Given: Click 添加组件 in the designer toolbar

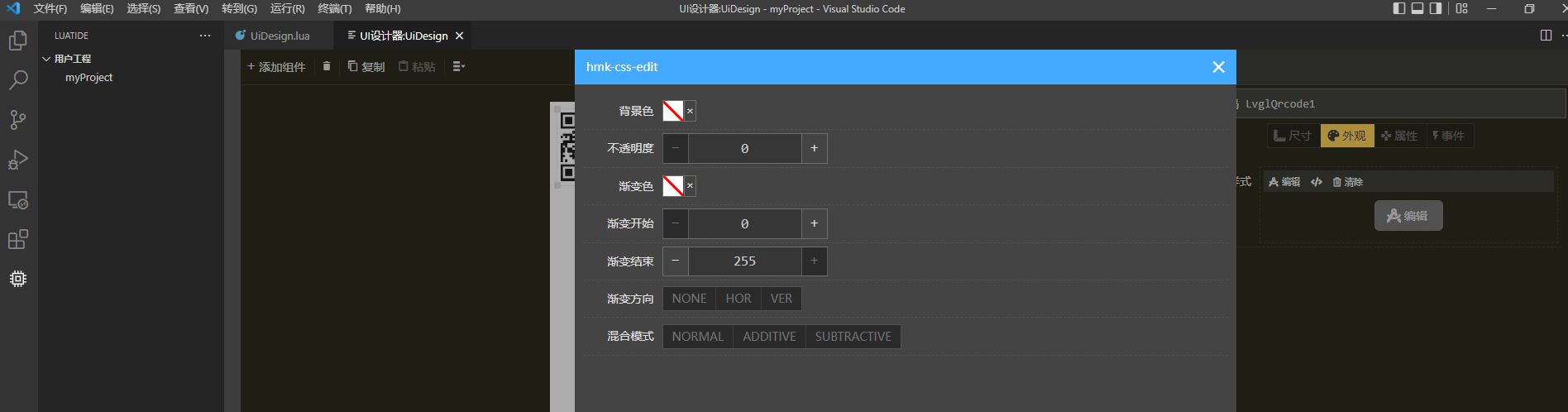Looking at the screenshot, I should pyautogui.click(x=276, y=66).
